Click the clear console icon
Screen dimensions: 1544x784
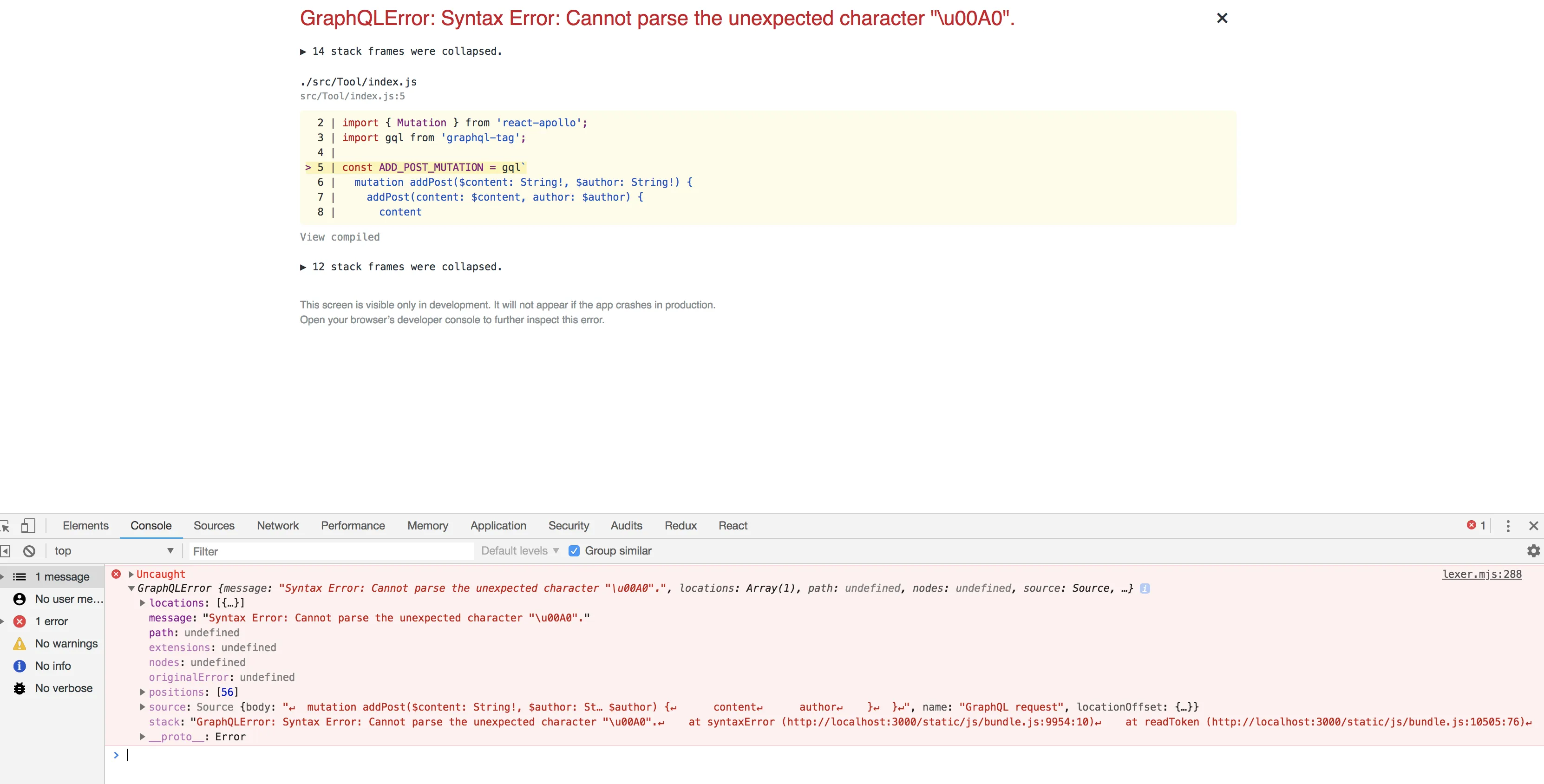click(x=29, y=551)
